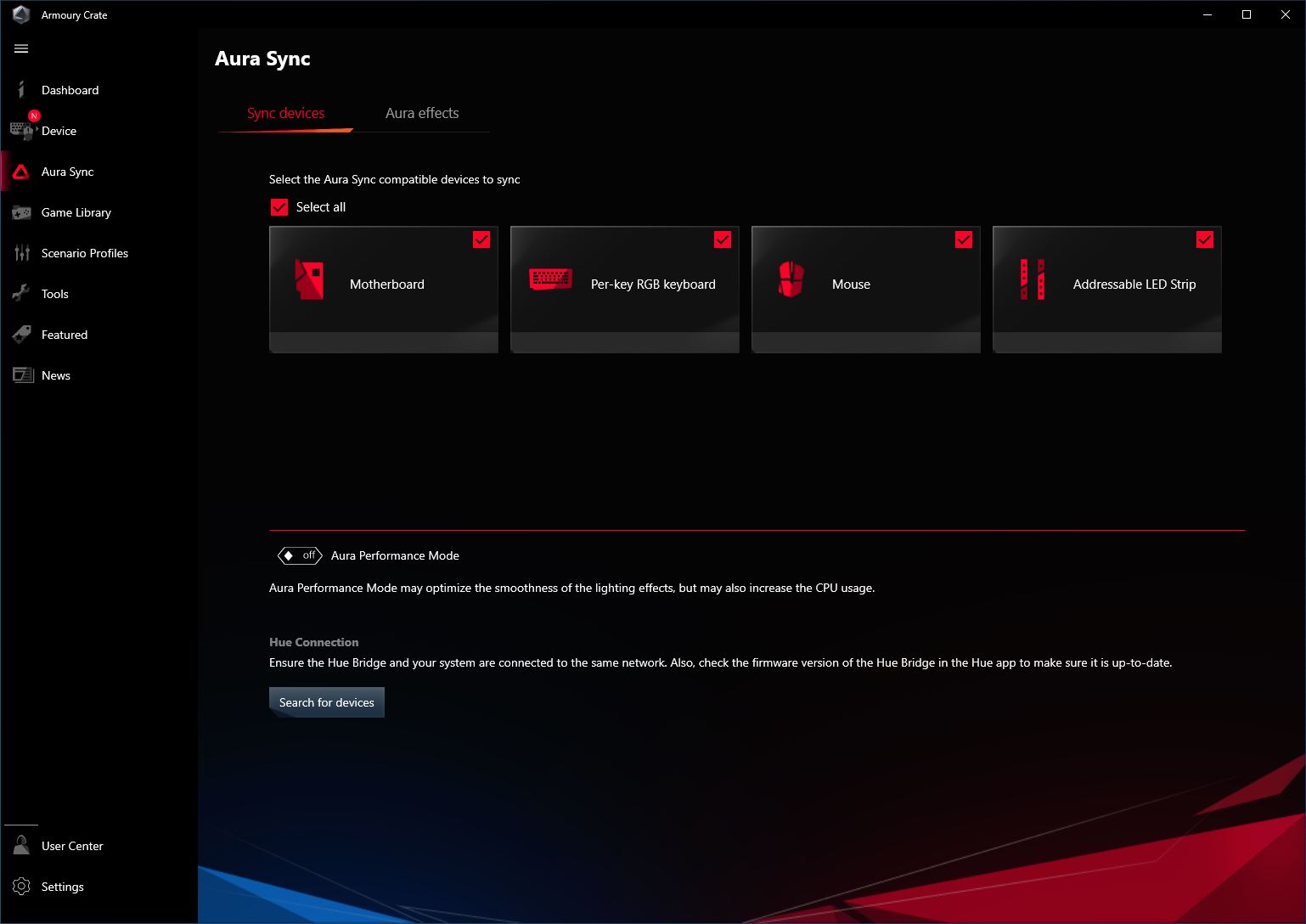Uncheck the Mouse sync checkbox
The width and height of the screenshot is (1306, 924).
pos(964,239)
